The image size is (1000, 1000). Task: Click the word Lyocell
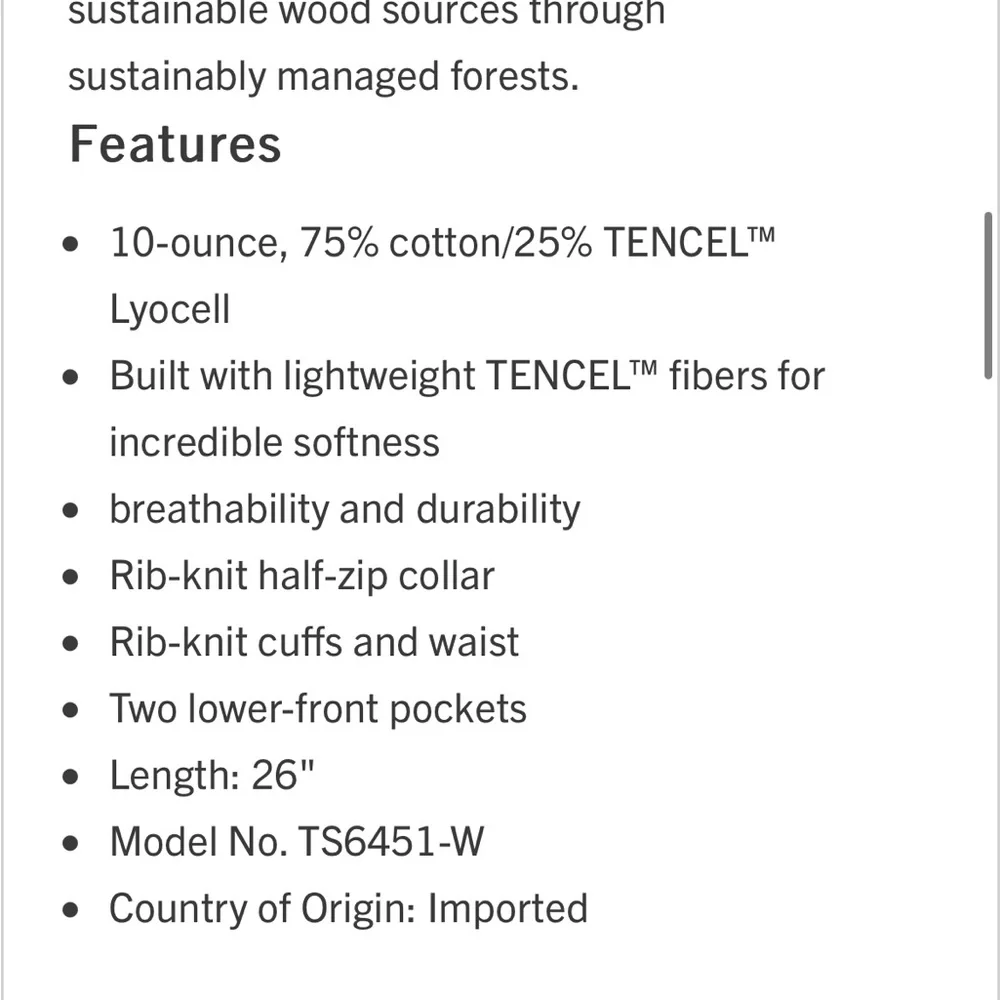click(x=170, y=310)
